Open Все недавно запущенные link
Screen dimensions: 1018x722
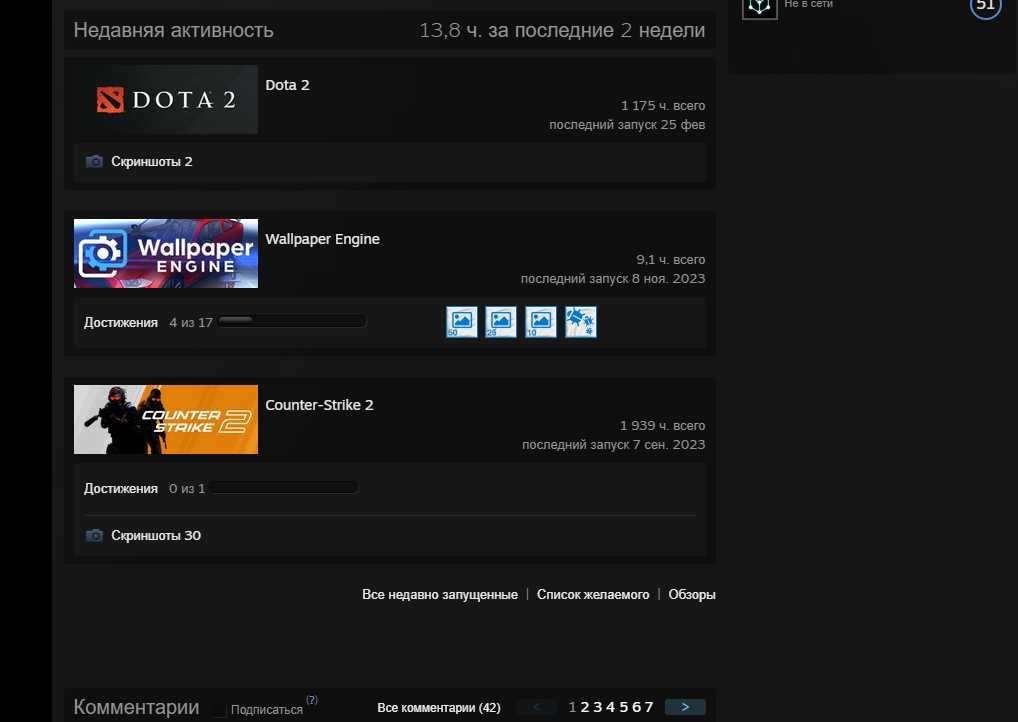(440, 595)
